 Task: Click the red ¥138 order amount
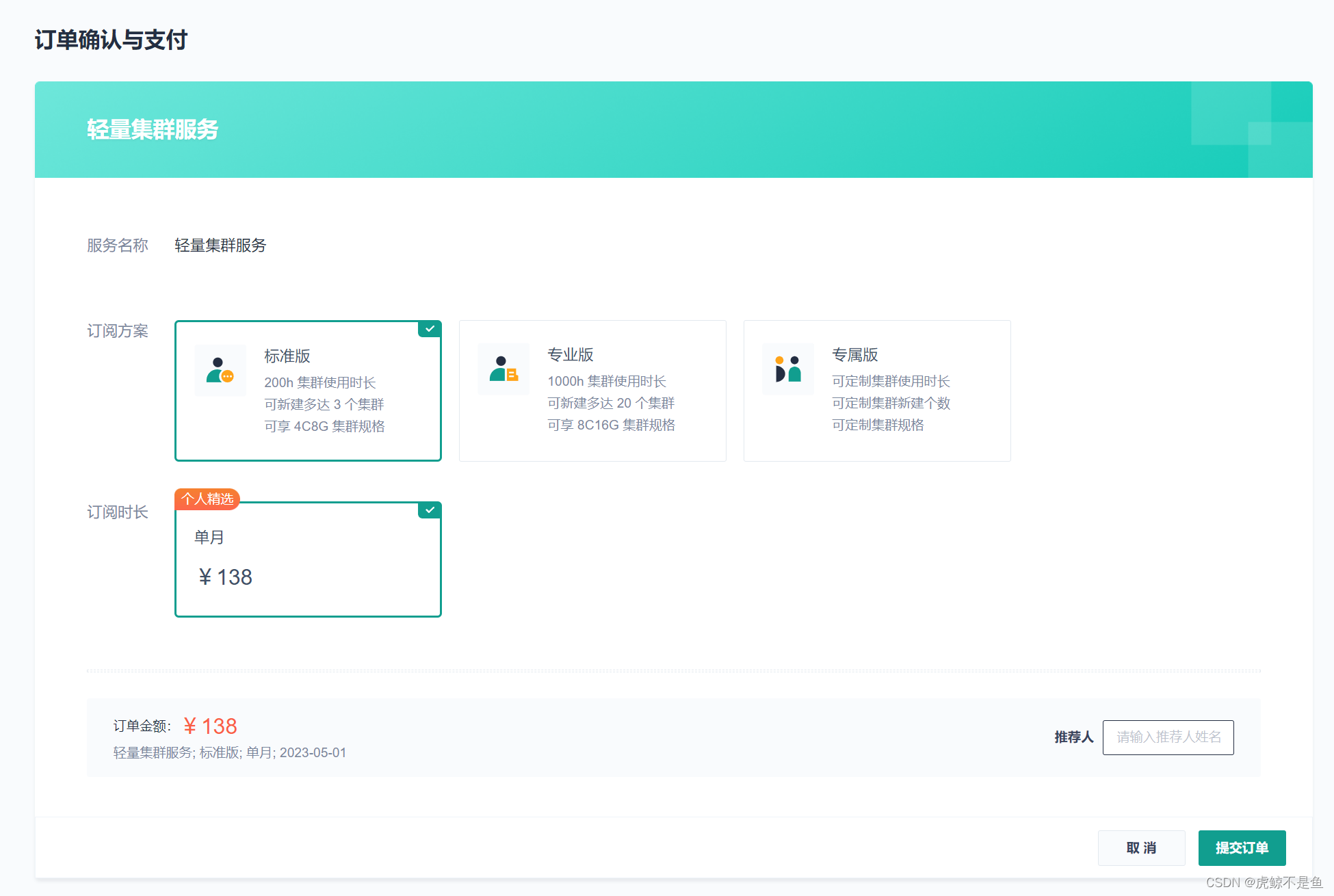[x=210, y=726]
